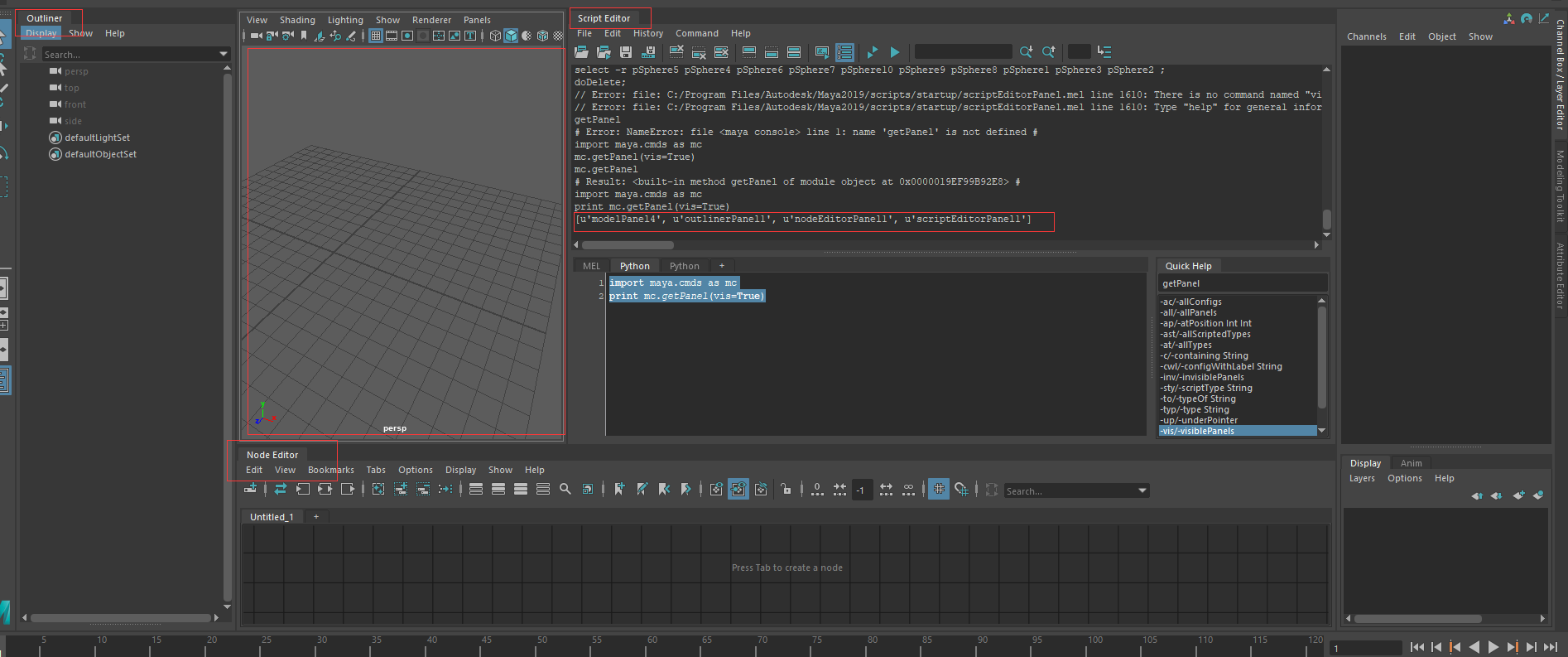Expand the Outliner search dropdown arrow

coord(223,55)
